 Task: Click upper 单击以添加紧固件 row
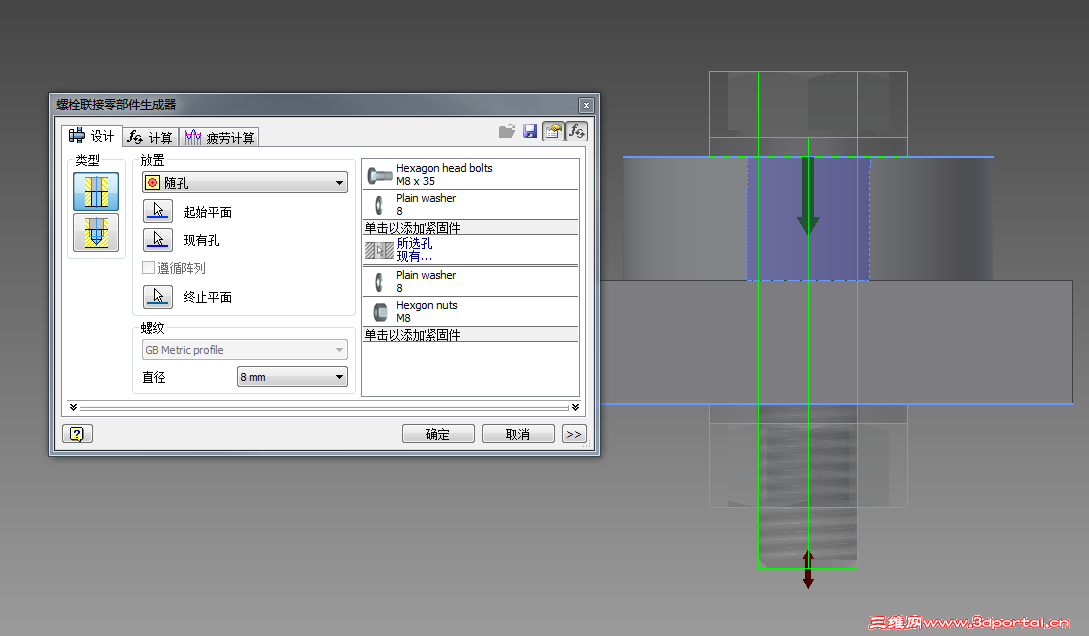point(470,228)
